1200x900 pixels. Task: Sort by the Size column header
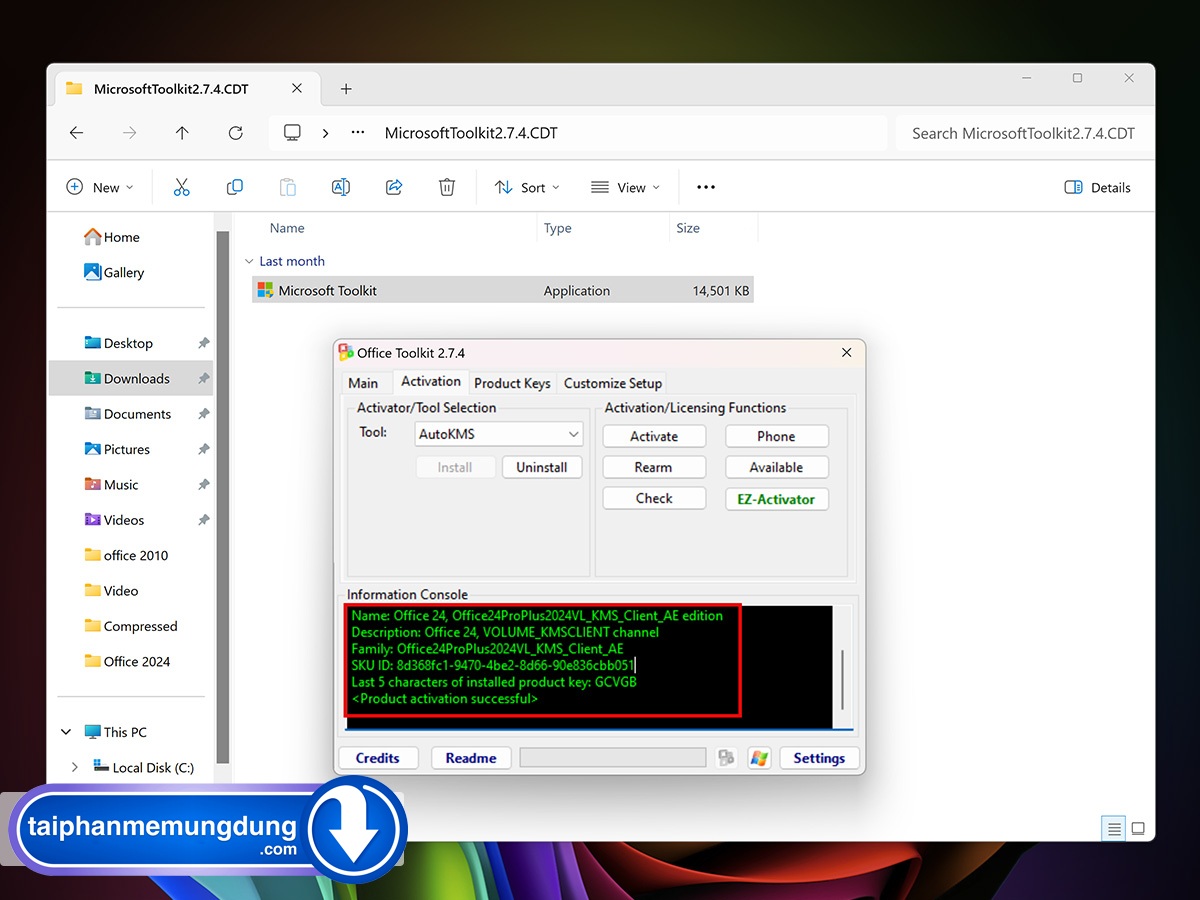click(x=688, y=228)
